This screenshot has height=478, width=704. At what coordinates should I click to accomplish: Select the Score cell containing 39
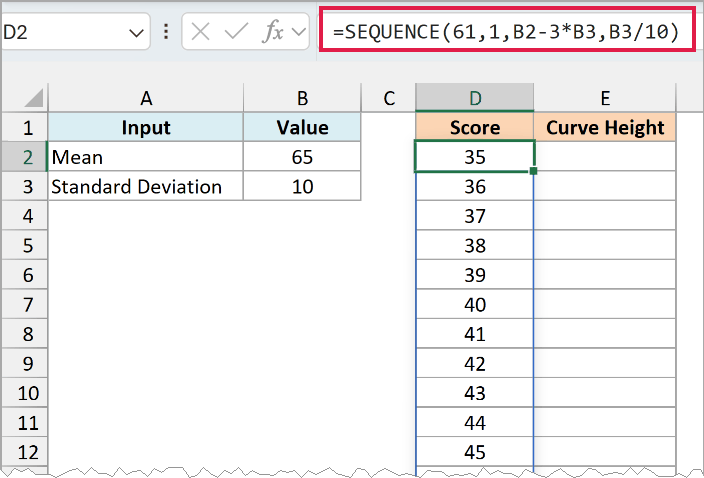475,275
